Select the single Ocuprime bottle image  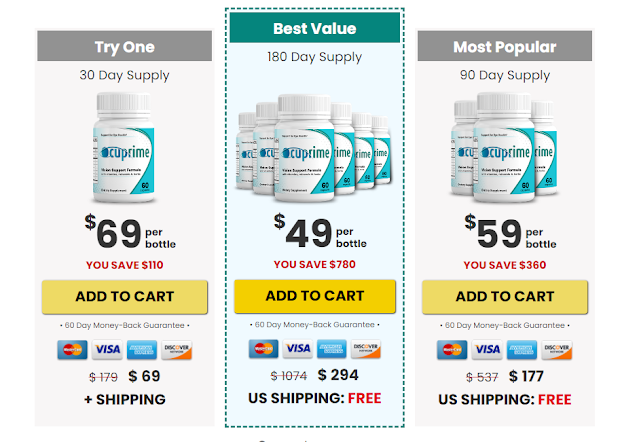(x=124, y=147)
